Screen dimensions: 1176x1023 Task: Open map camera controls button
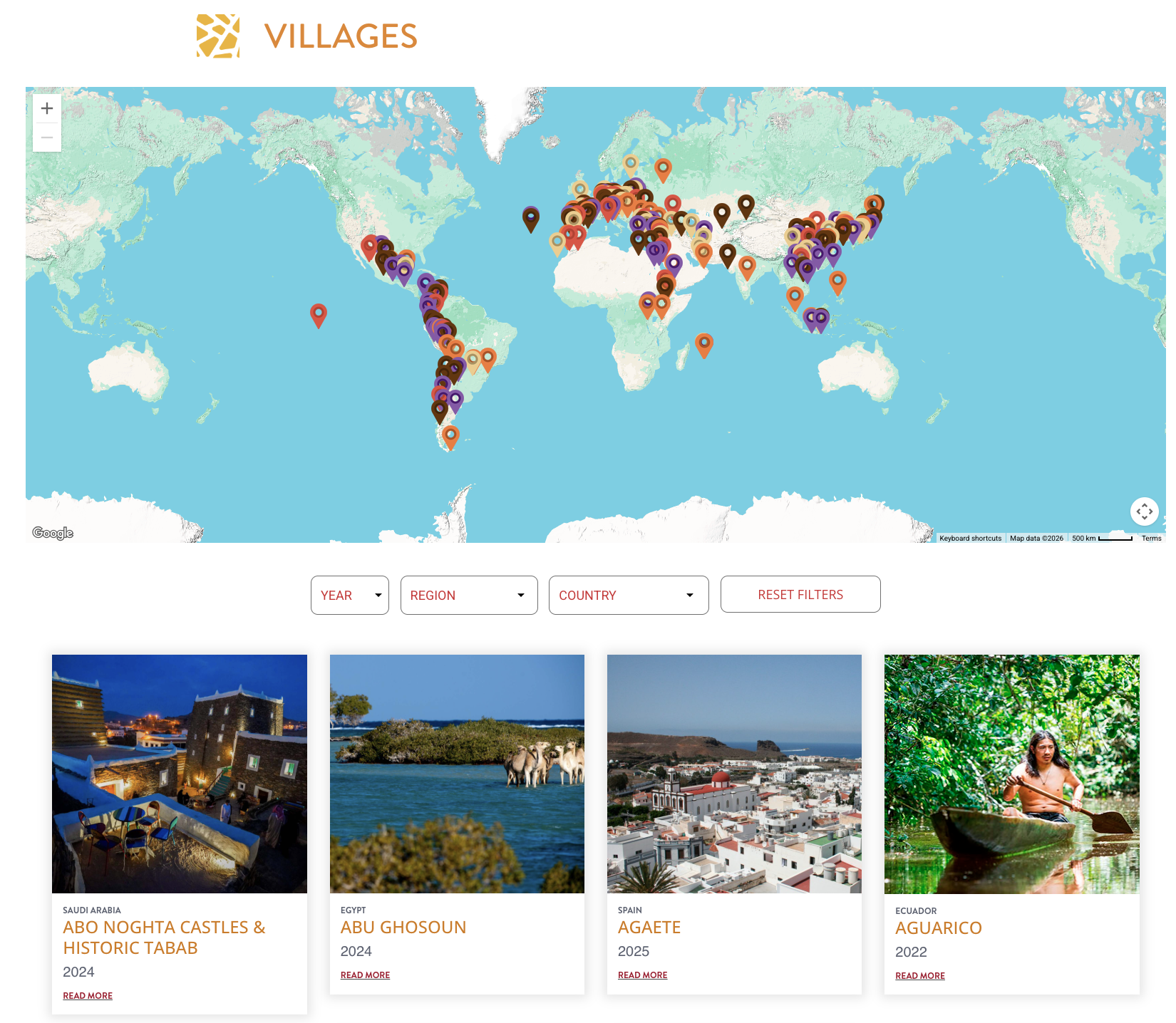click(x=1144, y=511)
